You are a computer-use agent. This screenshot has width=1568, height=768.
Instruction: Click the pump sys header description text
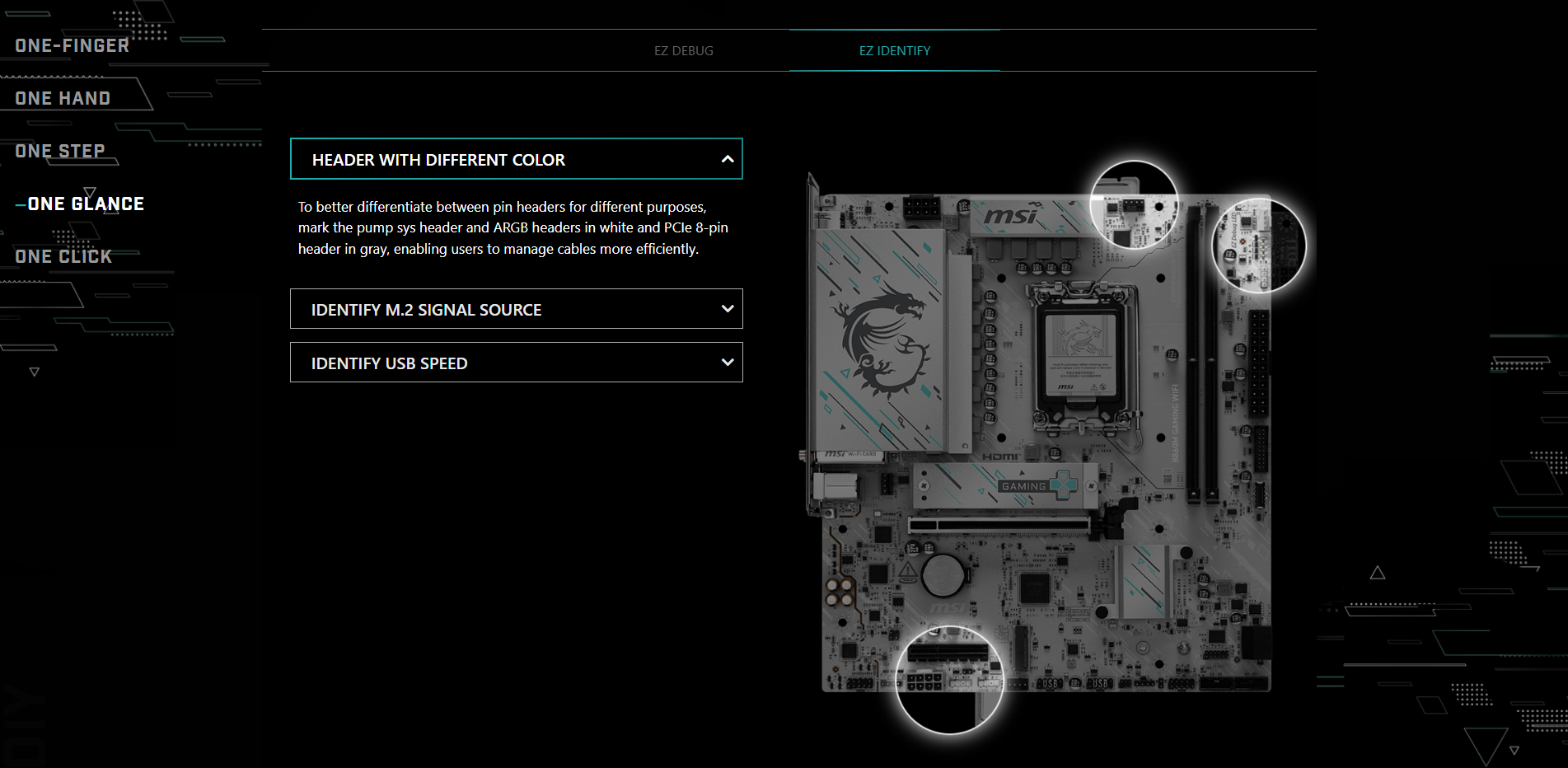pyautogui.click(x=513, y=228)
